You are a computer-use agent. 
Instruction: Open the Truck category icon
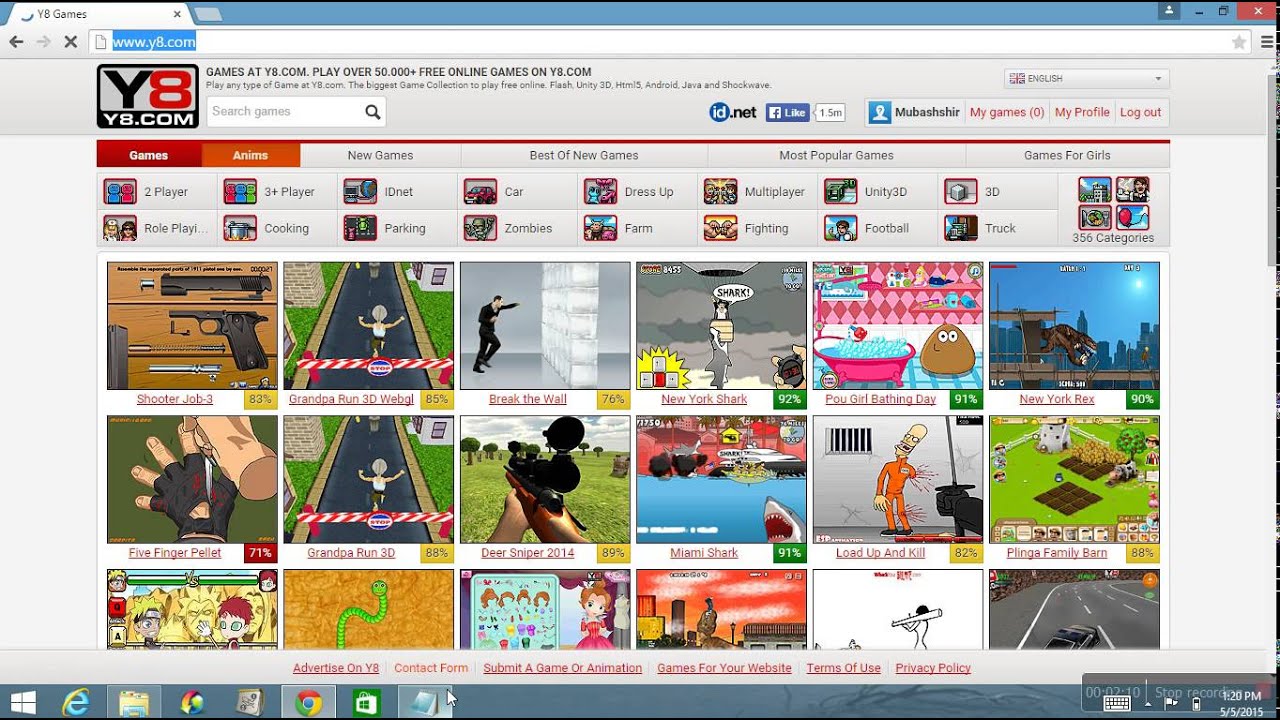click(960, 228)
